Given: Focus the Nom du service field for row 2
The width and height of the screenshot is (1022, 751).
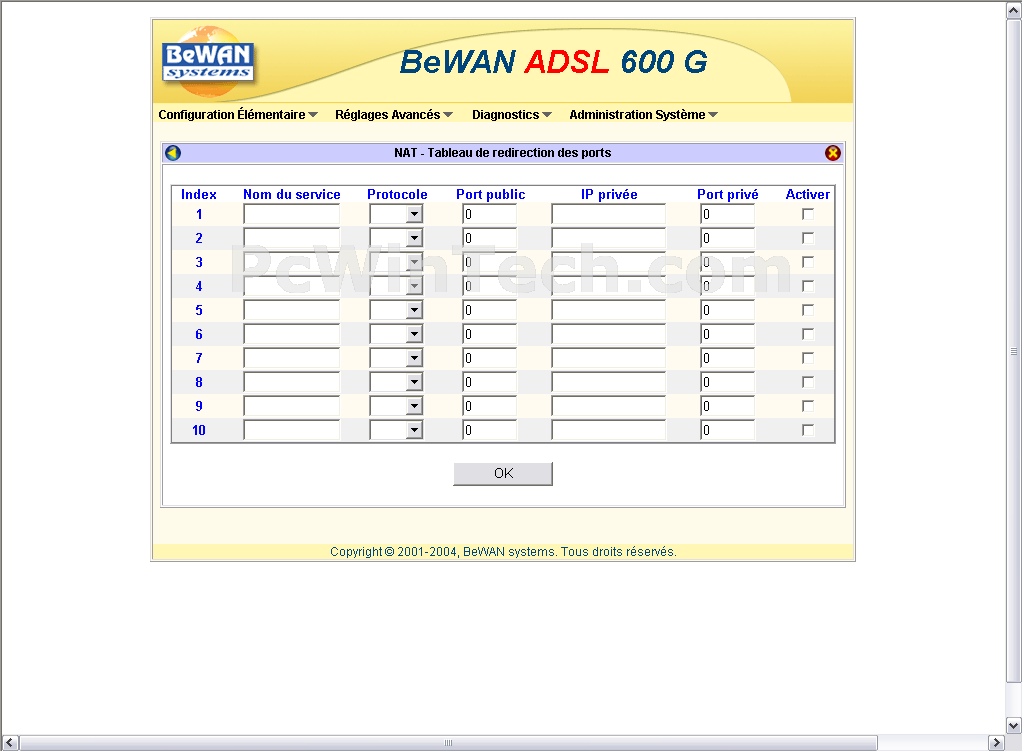Looking at the screenshot, I should pos(291,238).
